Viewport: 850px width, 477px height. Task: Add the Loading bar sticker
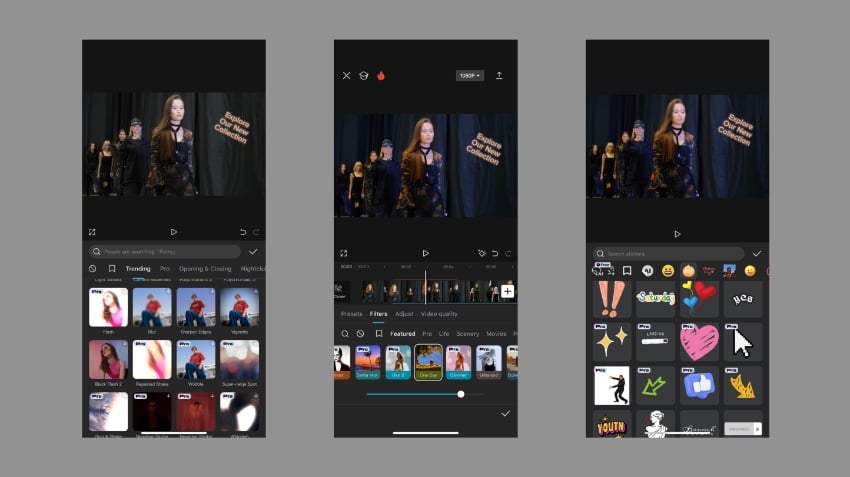click(x=655, y=342)
